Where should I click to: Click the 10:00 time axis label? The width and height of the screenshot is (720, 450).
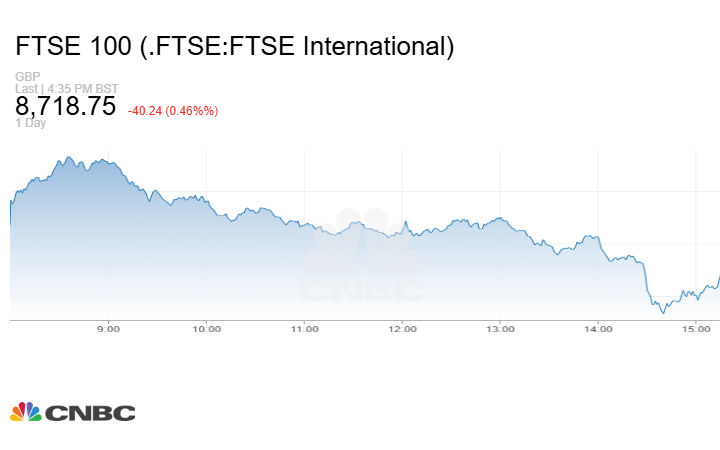click(207, 329)
